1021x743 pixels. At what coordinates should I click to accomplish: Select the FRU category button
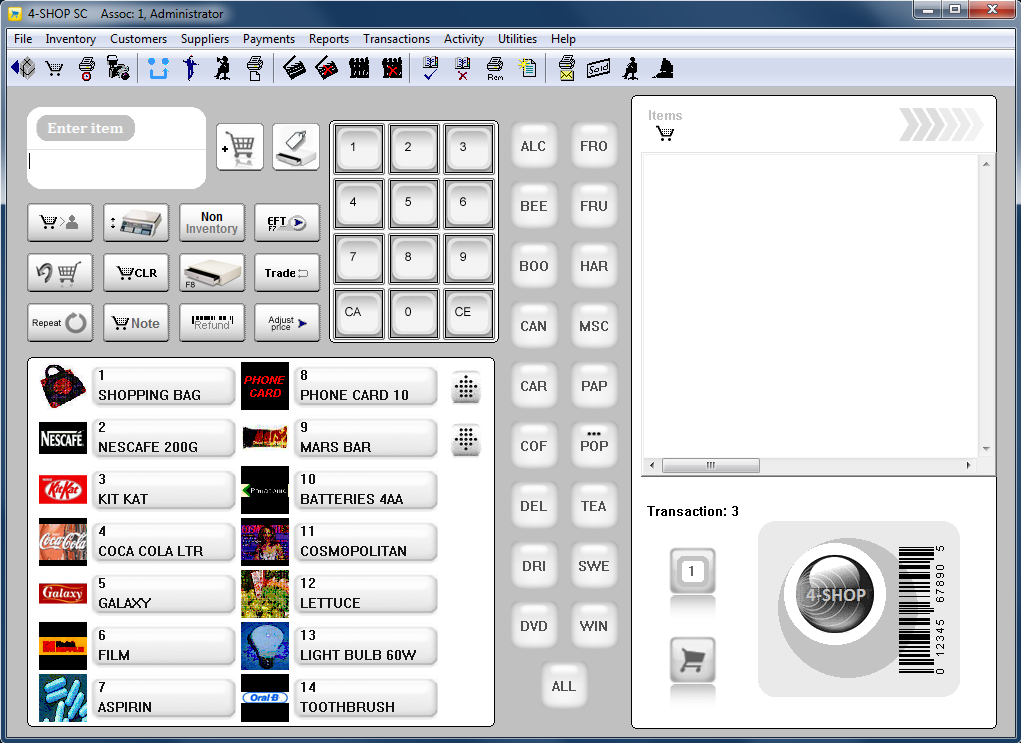pos(593,206)
